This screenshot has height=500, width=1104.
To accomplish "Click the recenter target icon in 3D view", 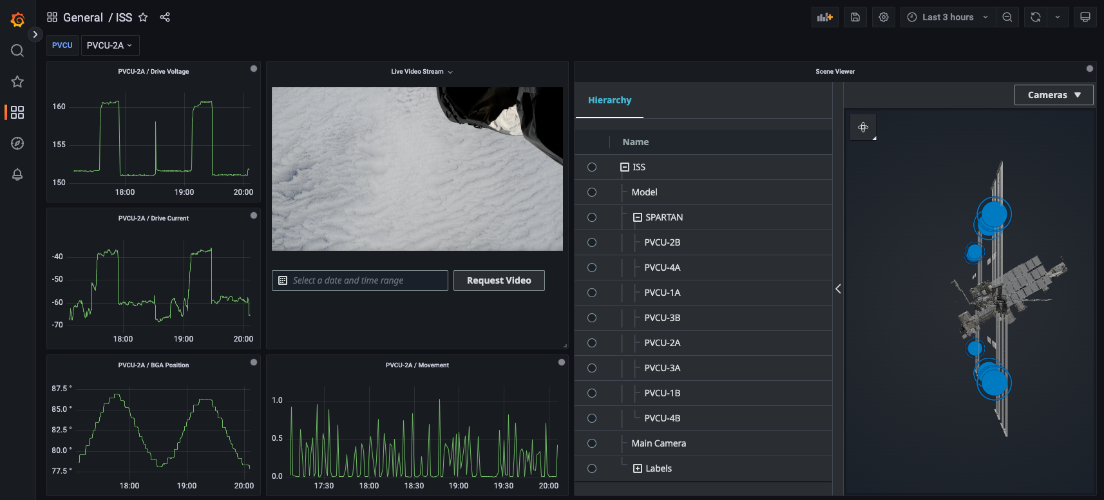I will click(862, 127).
